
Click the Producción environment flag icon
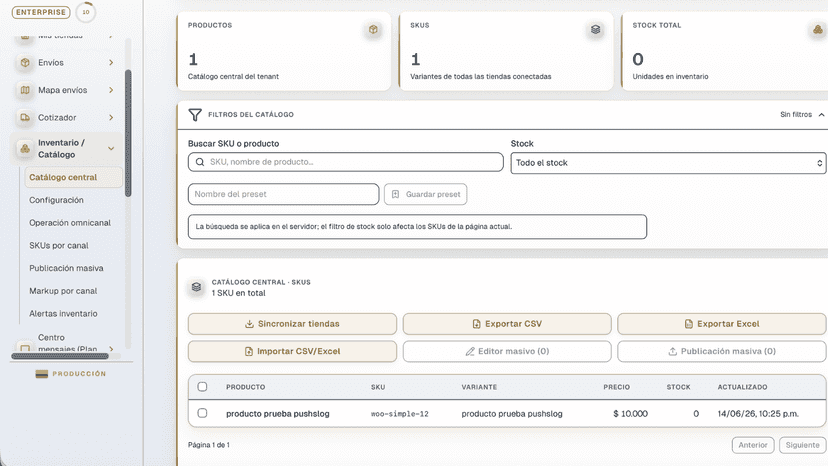pos(42,374)
